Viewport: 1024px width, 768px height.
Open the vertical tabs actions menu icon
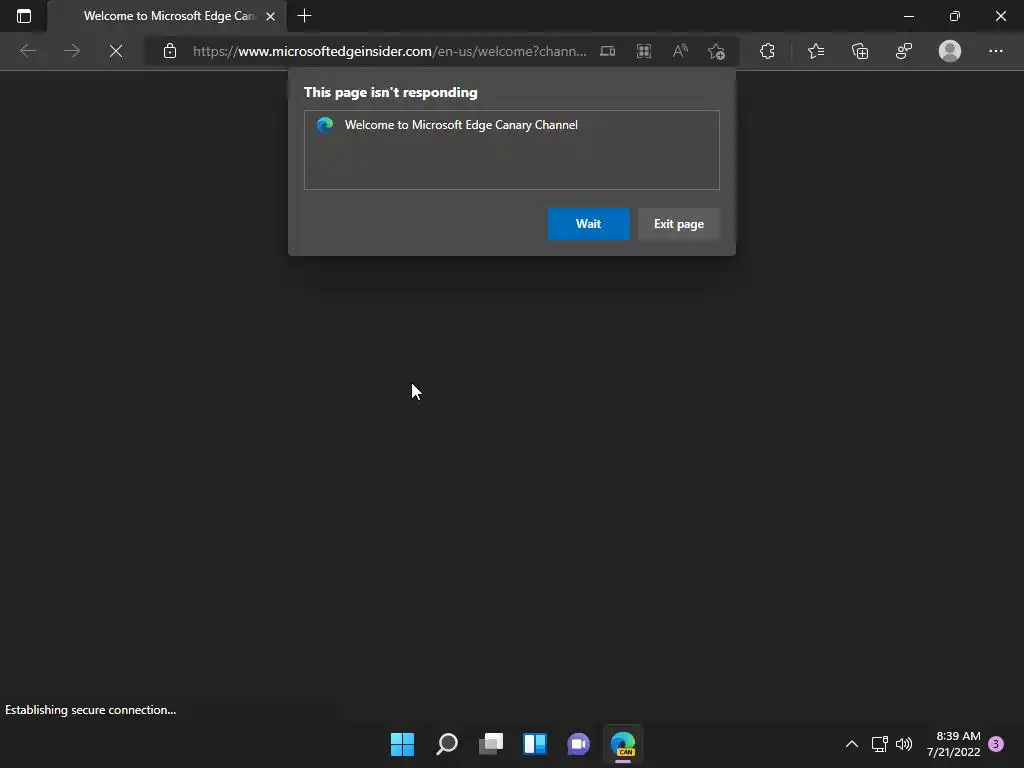coord(24,16)
